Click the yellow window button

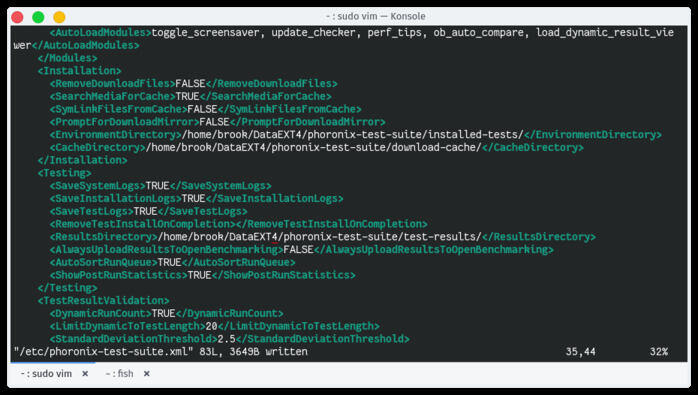click(x=59, y=17)
